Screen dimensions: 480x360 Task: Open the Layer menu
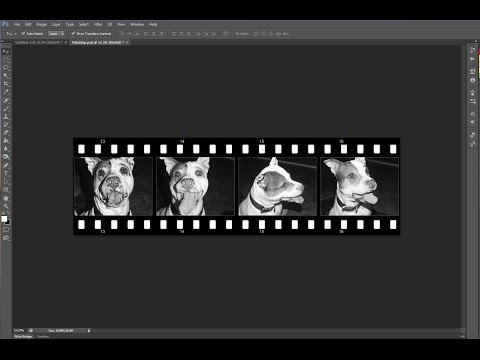[x=56, y=24]
